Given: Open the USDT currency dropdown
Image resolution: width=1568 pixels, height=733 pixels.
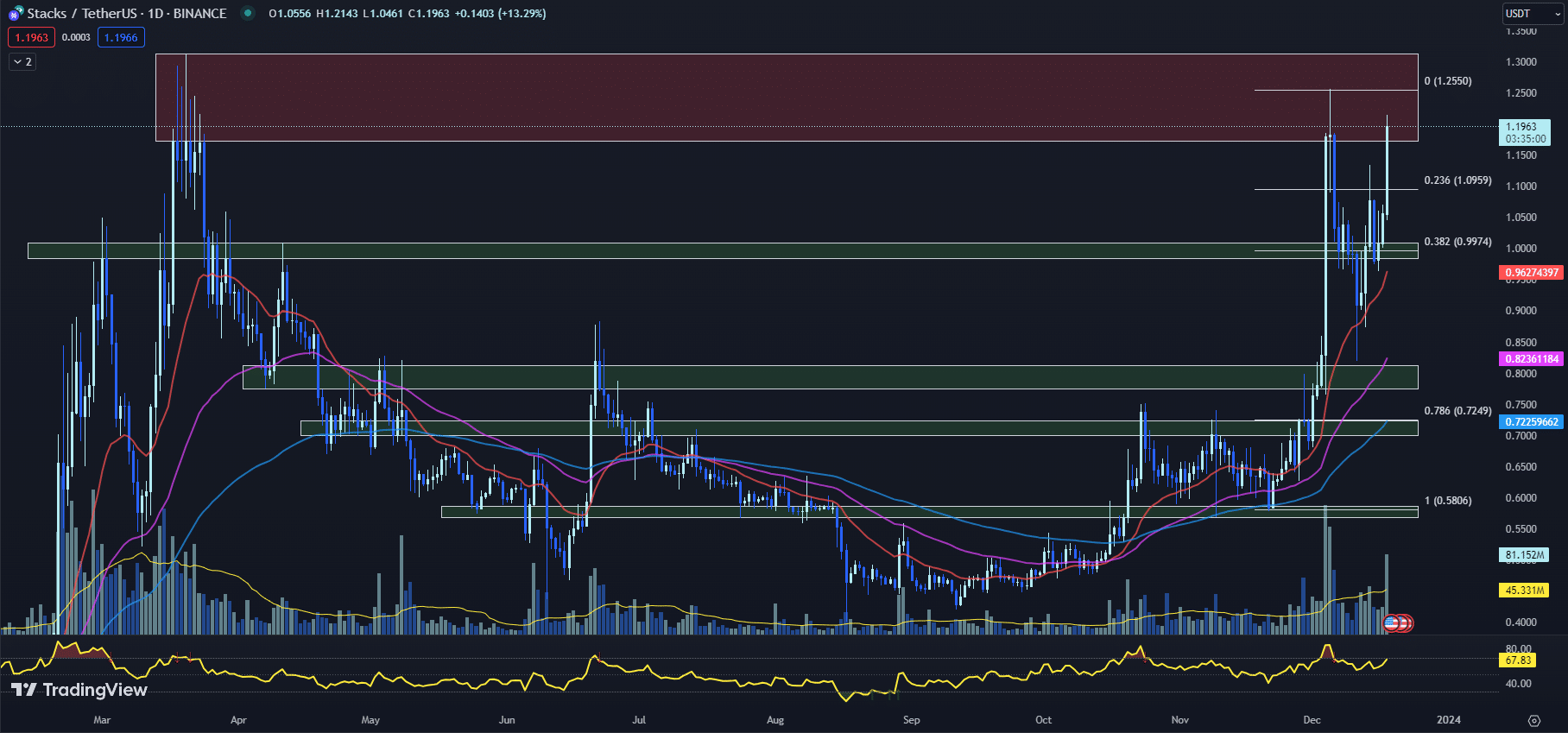Looking at the screenshot, I should coord(1533,13).
